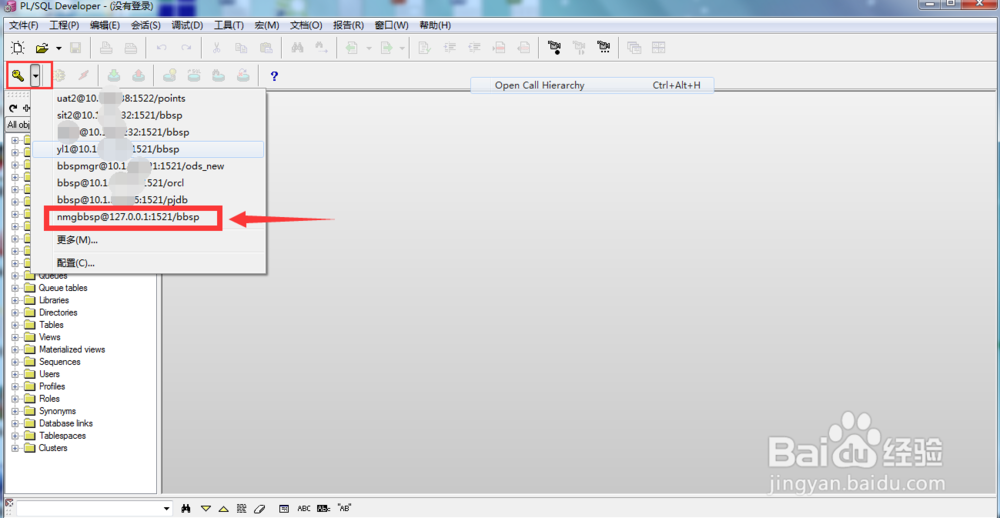Viewport: 1000px width, 518px height.
Task: Click the Break lightning icon
Action: pyautogui.click(x=83, y=77)
